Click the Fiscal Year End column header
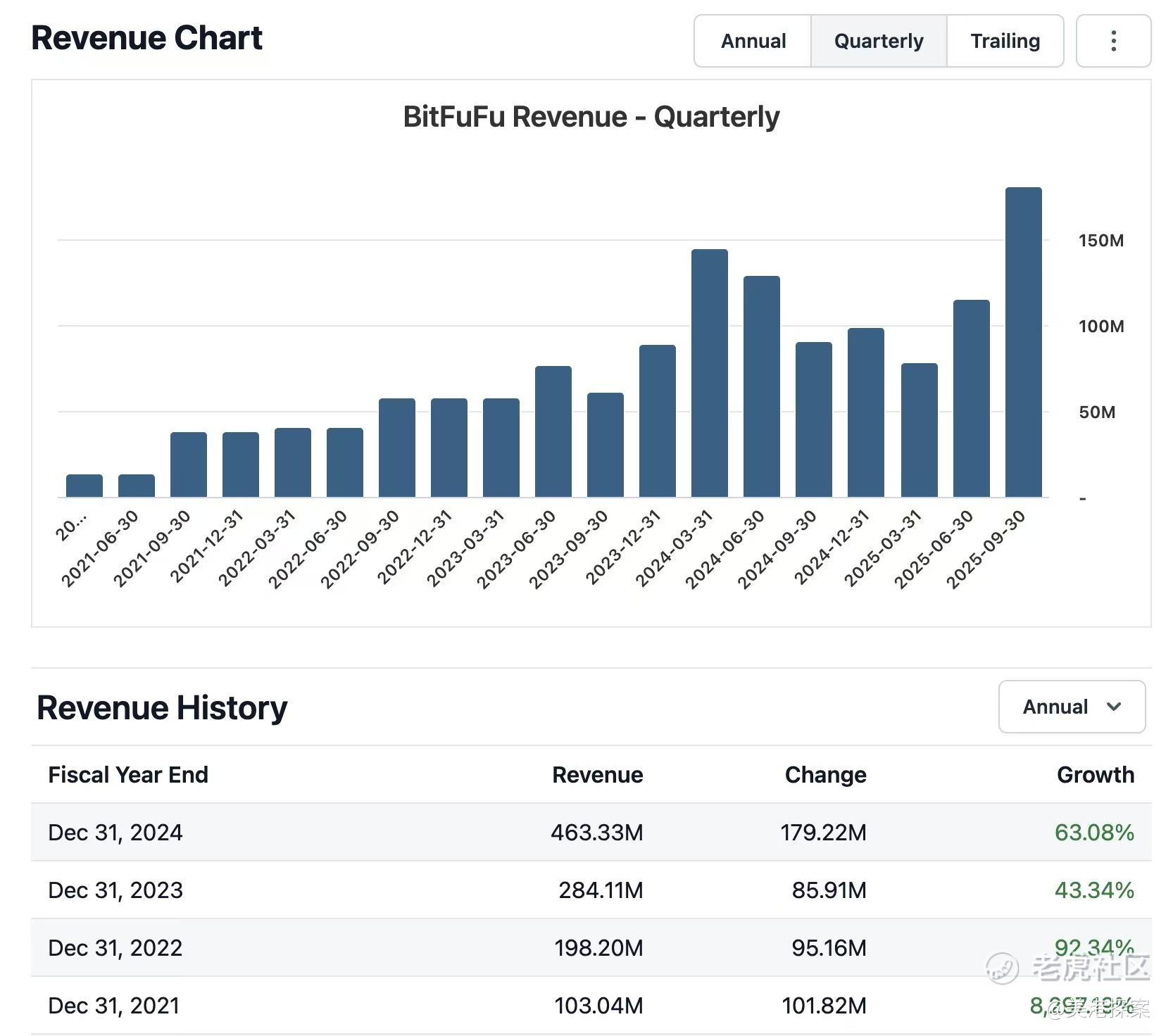The height and width of the screenshot is (1036, 1173). 128,775
